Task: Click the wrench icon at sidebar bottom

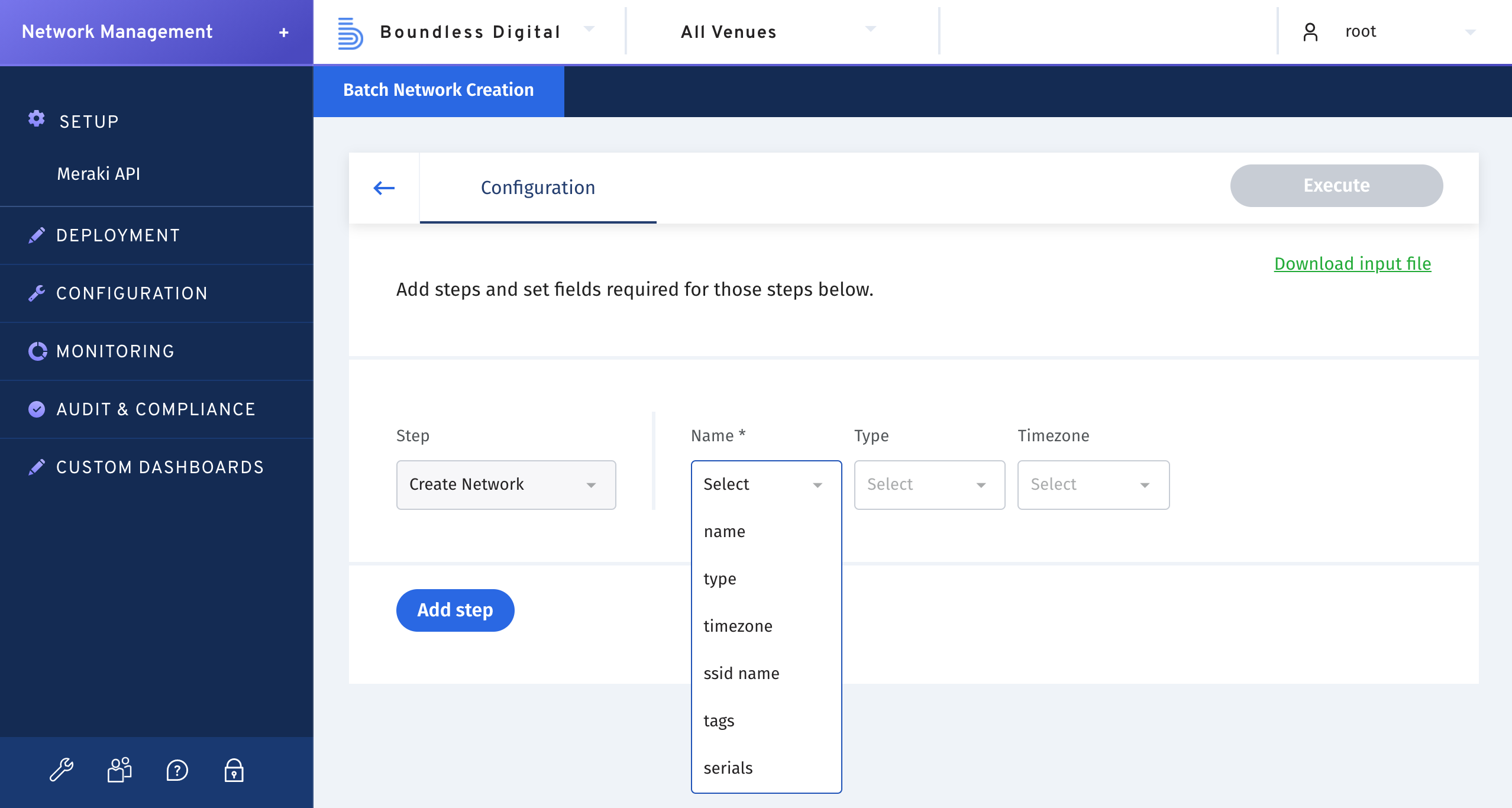Action: 62,770
